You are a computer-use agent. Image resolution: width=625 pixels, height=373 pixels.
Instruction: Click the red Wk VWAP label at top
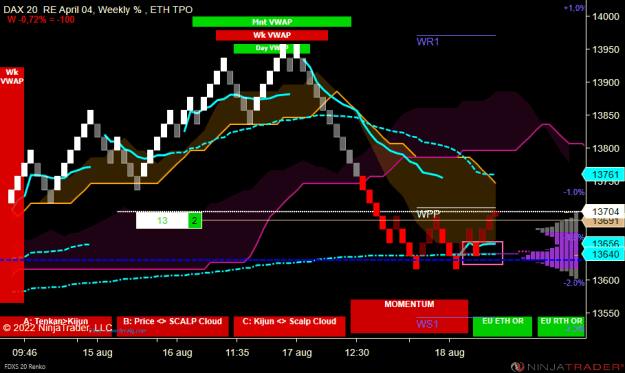click(x=272, y=35)
